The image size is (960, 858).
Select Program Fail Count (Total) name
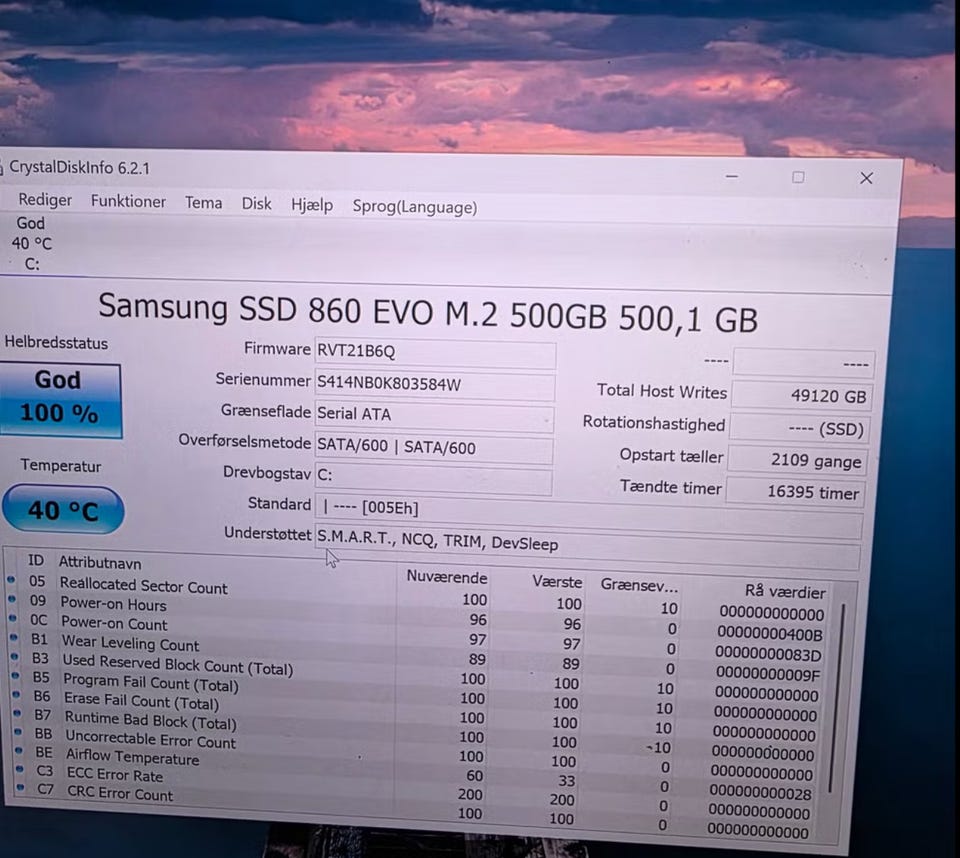point(151,682)
